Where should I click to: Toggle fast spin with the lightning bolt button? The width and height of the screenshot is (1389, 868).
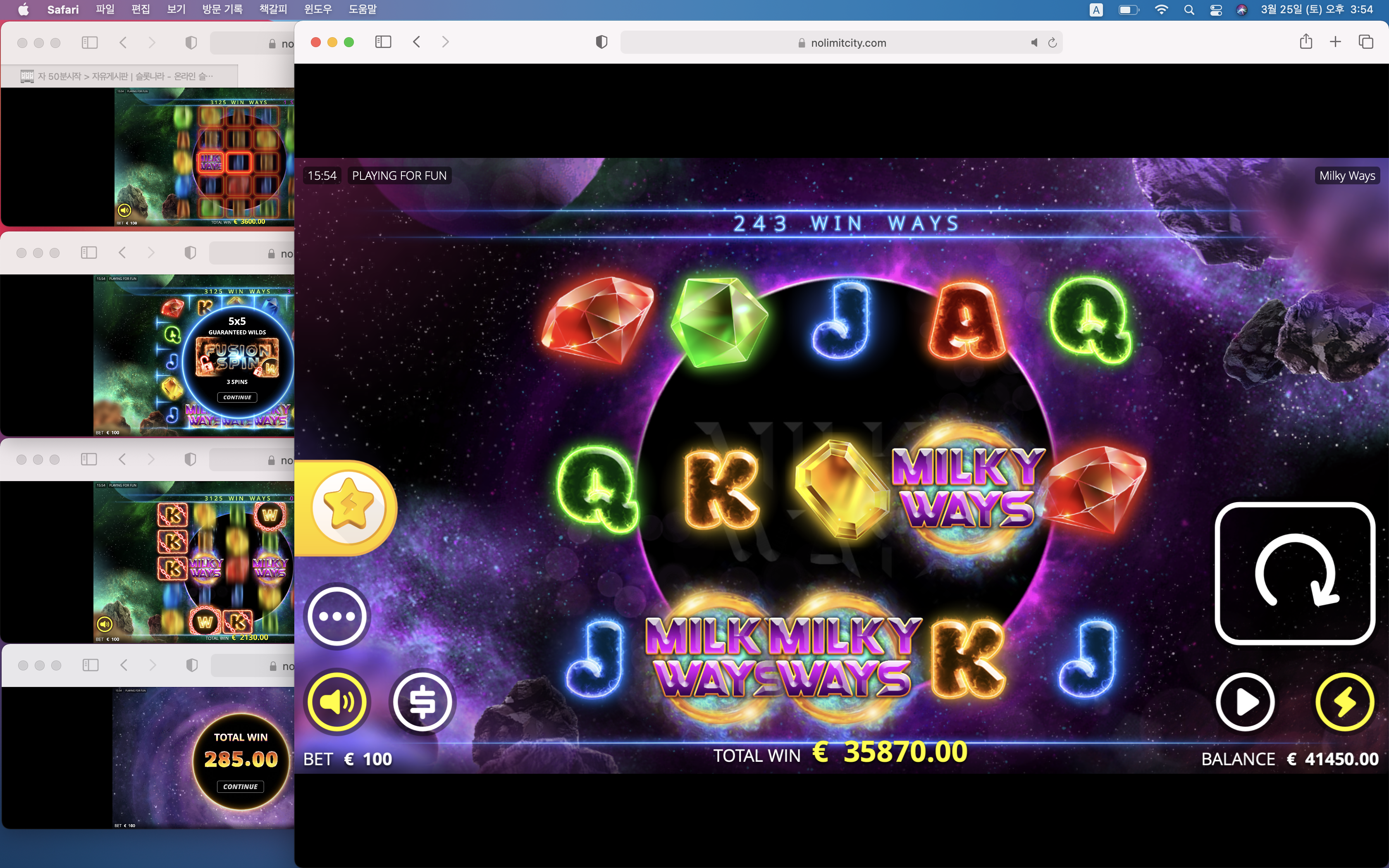(x=1344, y=701)
